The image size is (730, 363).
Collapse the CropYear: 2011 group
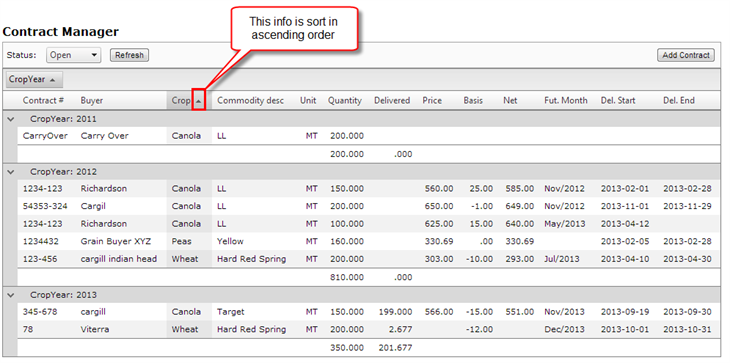coord(11,119)
